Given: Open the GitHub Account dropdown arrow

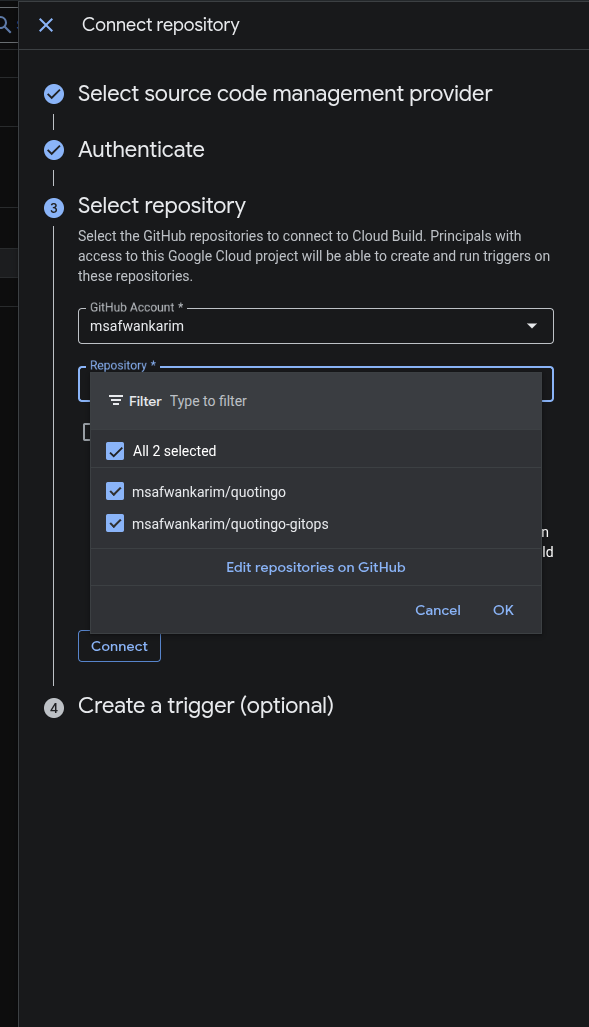Looking at the screenshot, I should [532, 326].
